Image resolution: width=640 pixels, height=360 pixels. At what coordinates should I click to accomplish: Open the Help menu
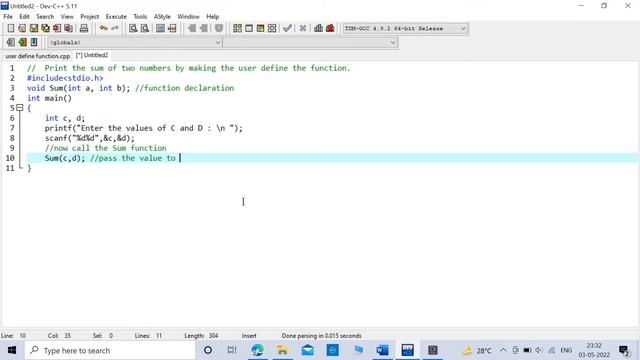(x=212, y=17)
